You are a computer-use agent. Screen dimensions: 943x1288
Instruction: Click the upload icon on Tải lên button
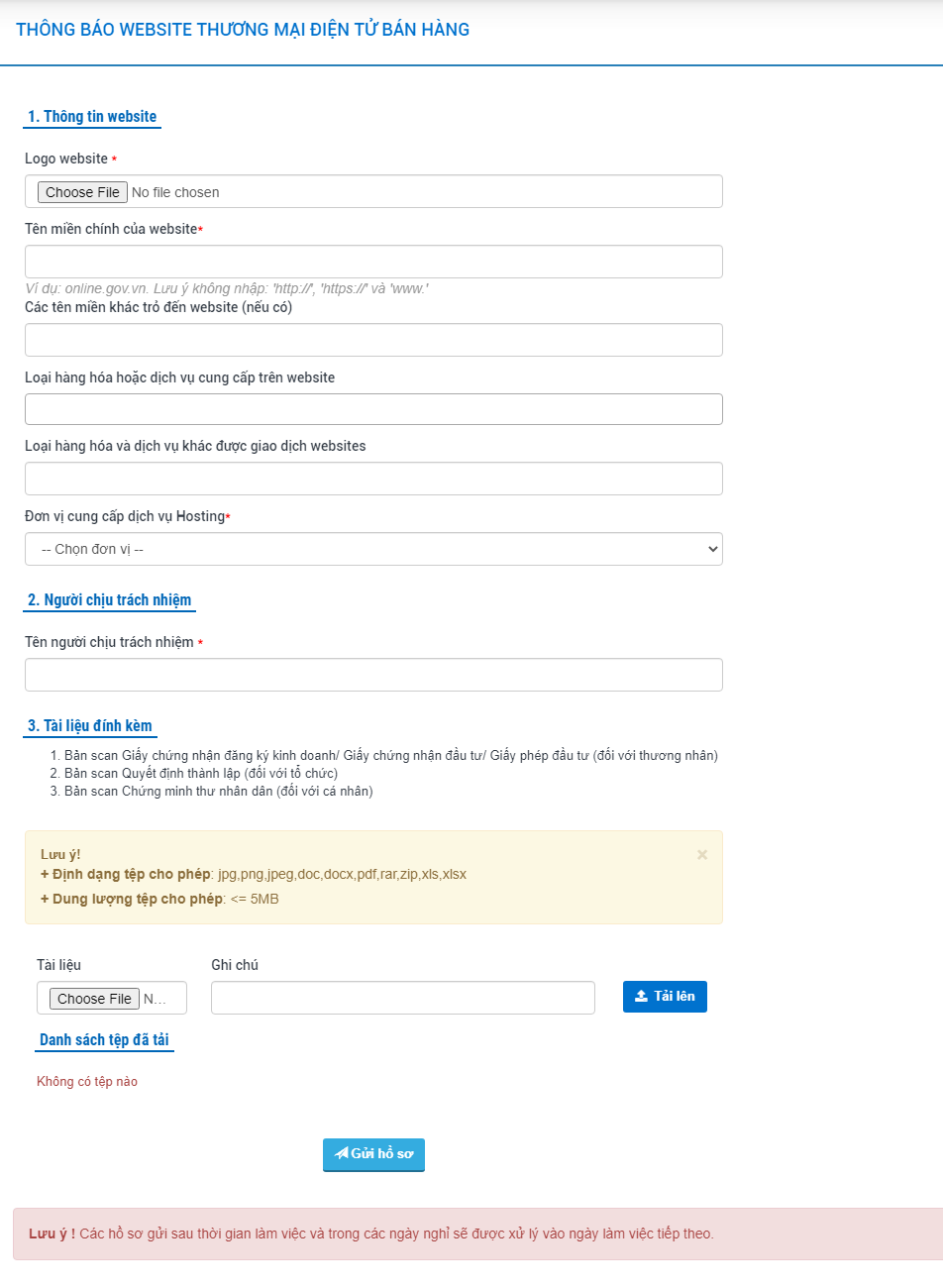point(641,996)
